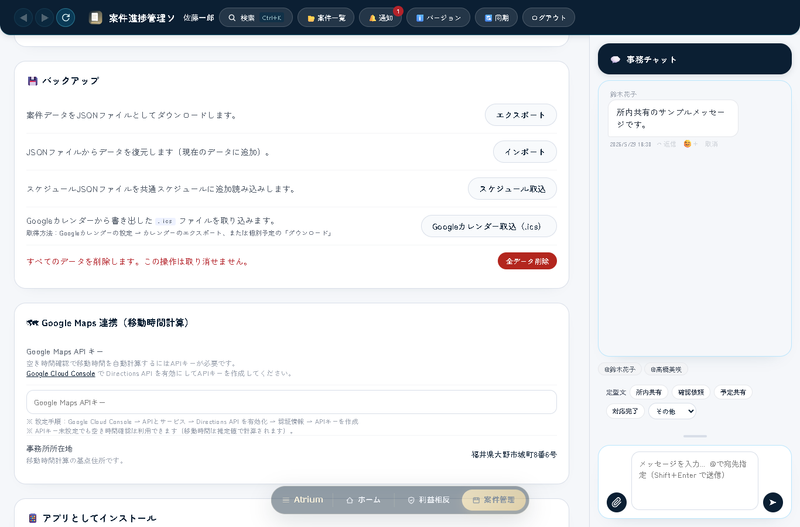This screenshot has height=527, width=800.
Task: Open the Atrium menu in bottom dock
Action: click(303, 499)
